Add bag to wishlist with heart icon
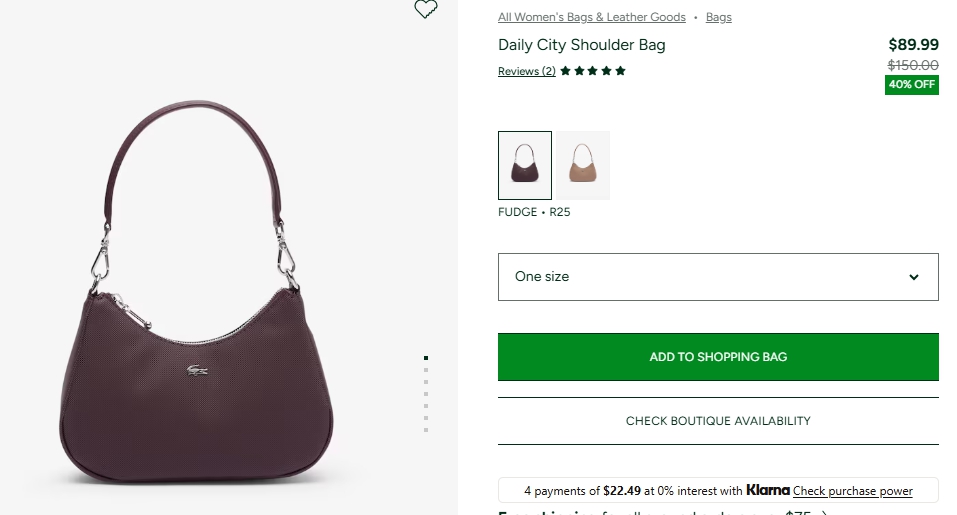Image resolution: width=957 pixels, height=515 pixels. 426,10
